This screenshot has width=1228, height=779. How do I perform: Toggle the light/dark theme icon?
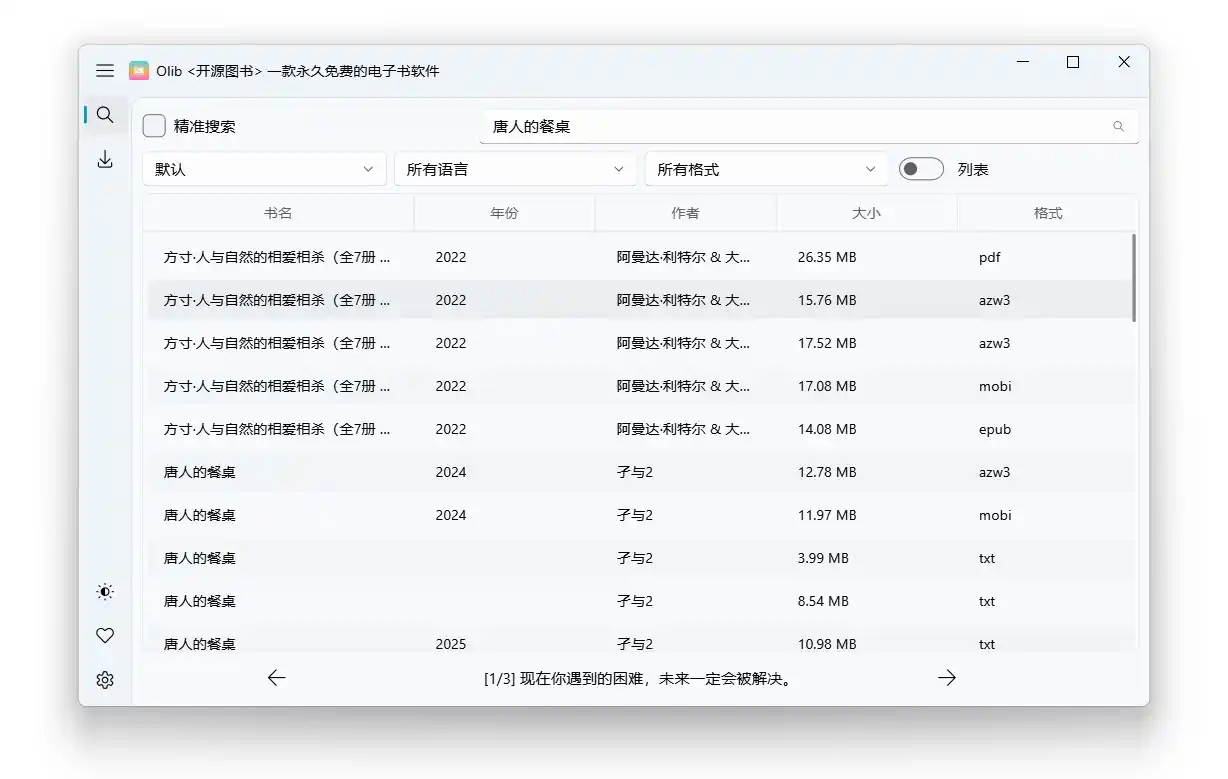click(105, 592)
